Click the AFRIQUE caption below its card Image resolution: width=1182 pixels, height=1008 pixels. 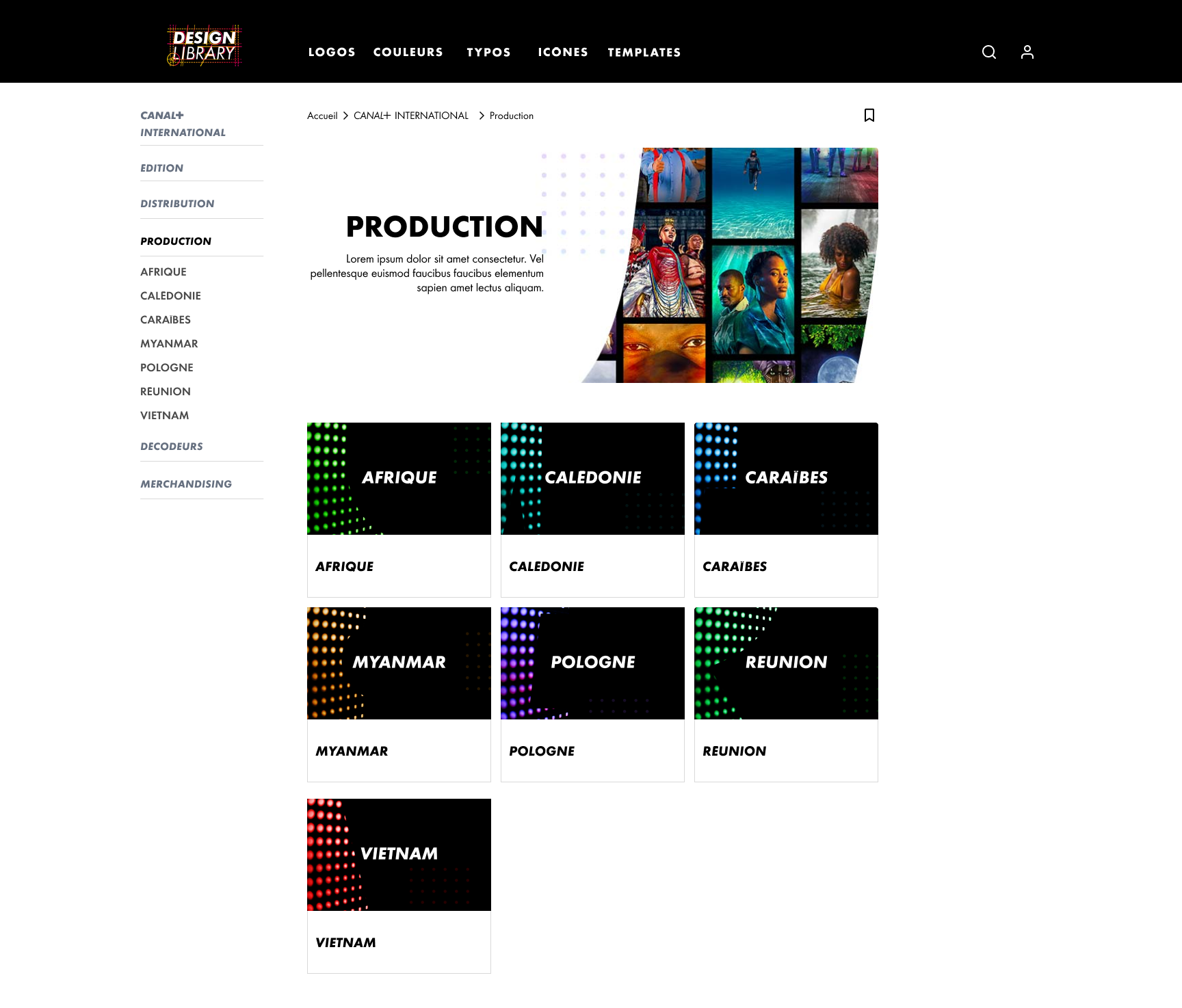click(x=345, y=566)
